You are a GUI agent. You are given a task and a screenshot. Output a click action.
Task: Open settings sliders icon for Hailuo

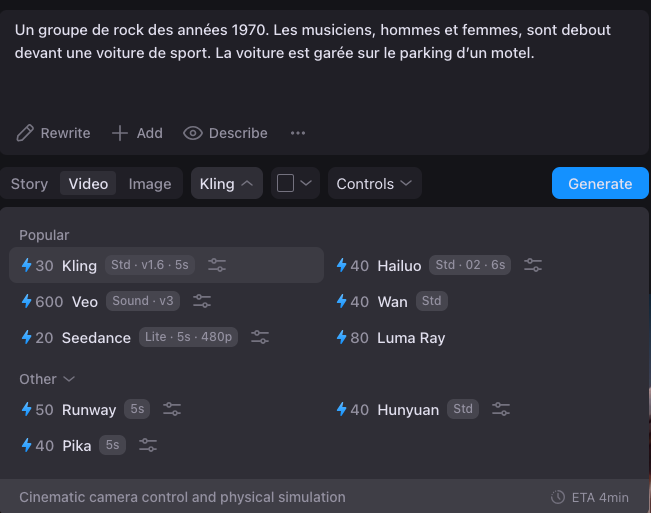(533, 265)
